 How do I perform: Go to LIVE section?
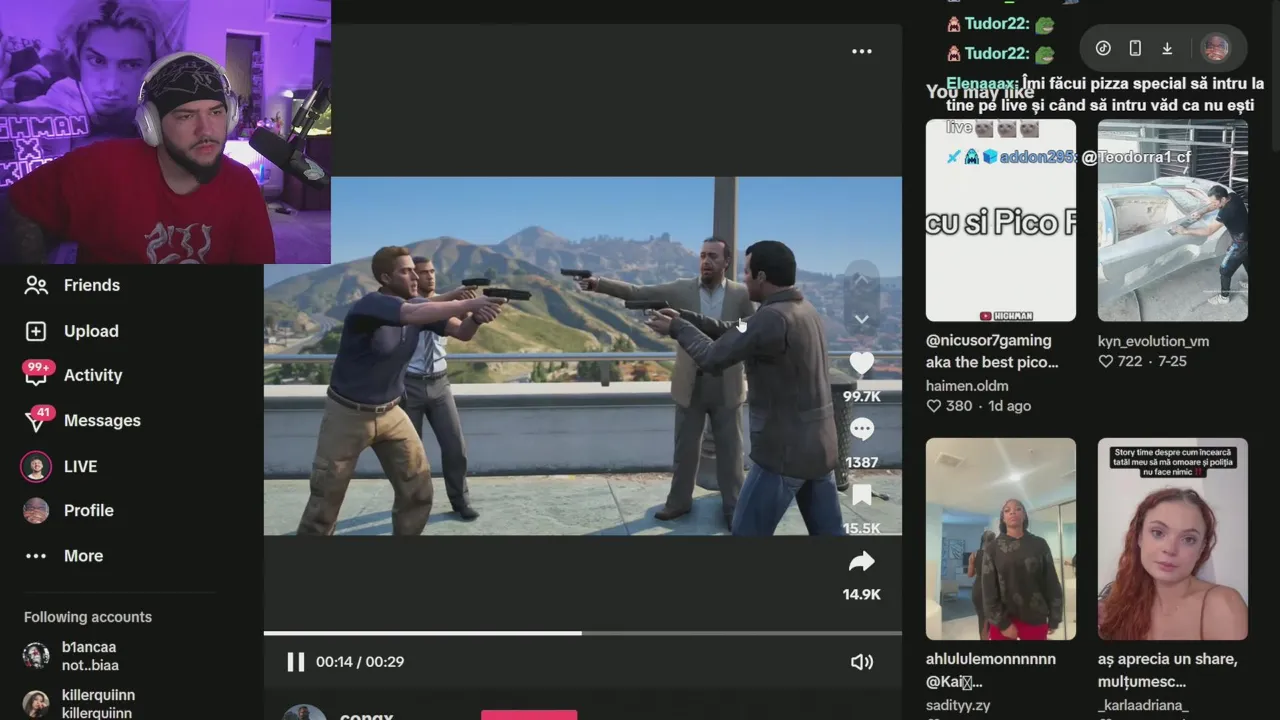point(80,466)
